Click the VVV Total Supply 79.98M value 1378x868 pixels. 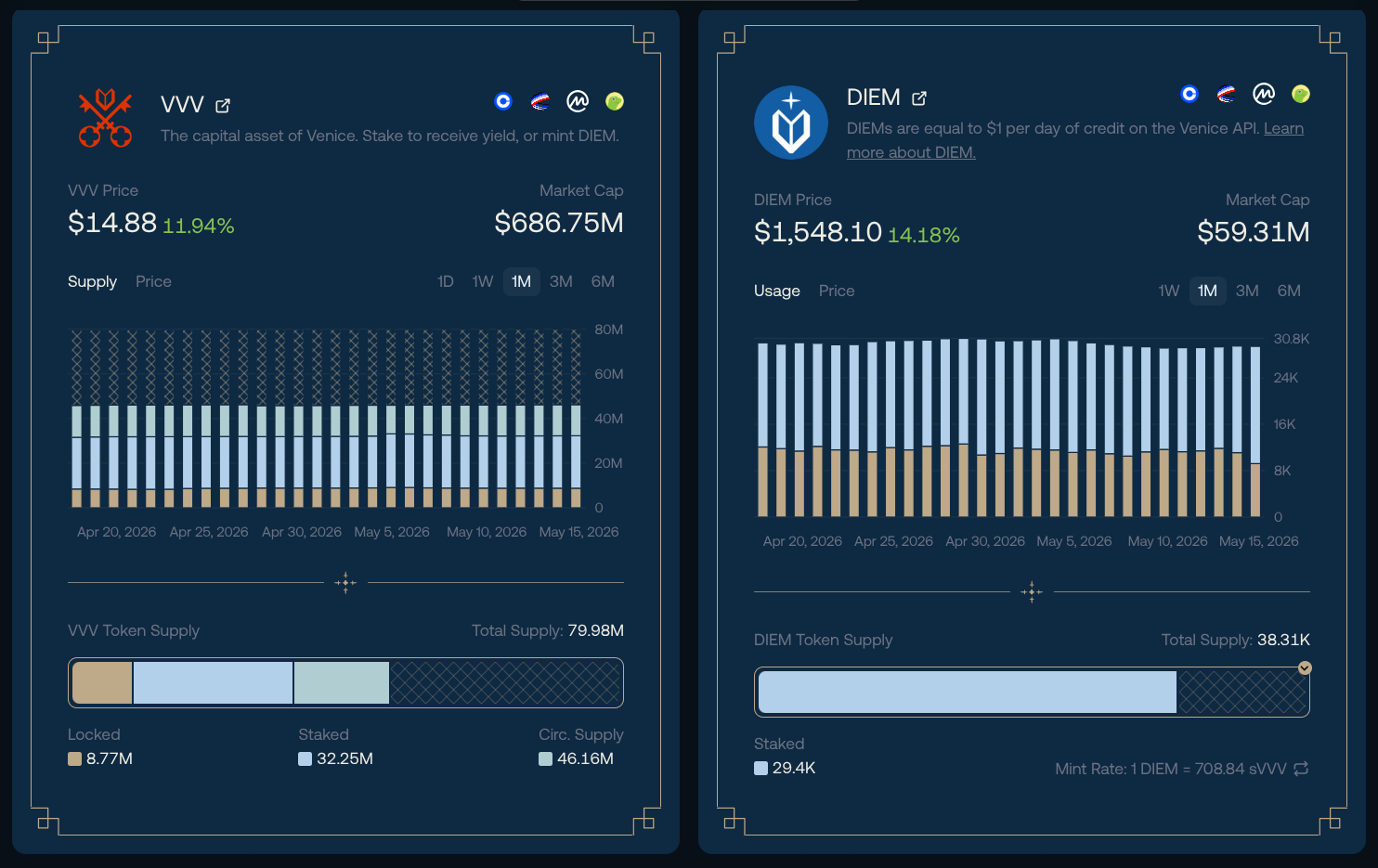click(x=595, y=630)
